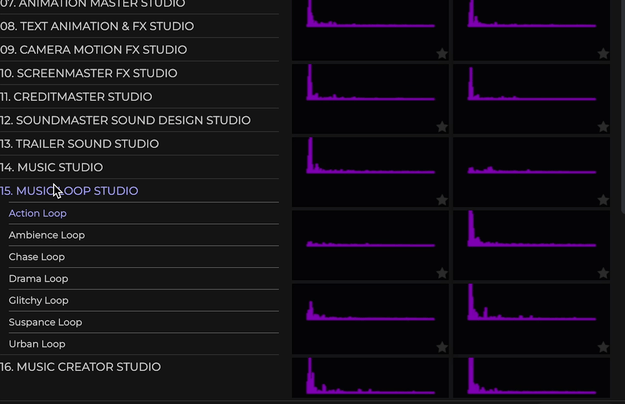Viewport: 625px width, 404px height.
Task: Click the vertical scrollbar beside the clip grid
Action: click(623, 107)
